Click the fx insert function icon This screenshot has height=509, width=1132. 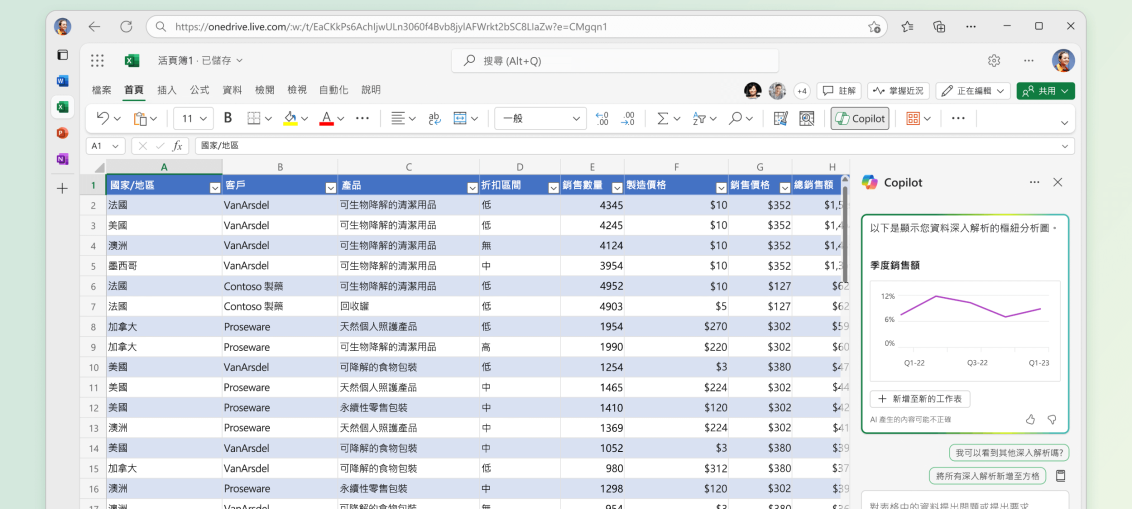(x=178, y=146)
